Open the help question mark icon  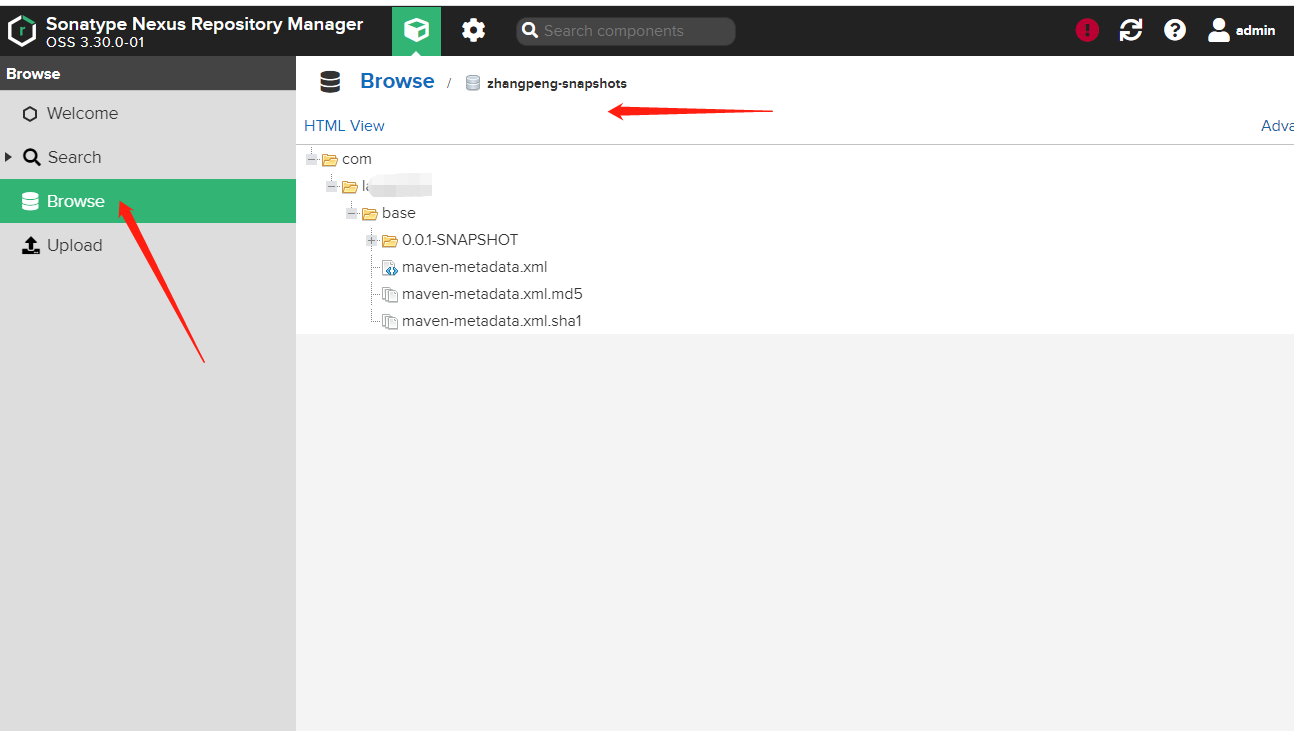click(1175, 31)
